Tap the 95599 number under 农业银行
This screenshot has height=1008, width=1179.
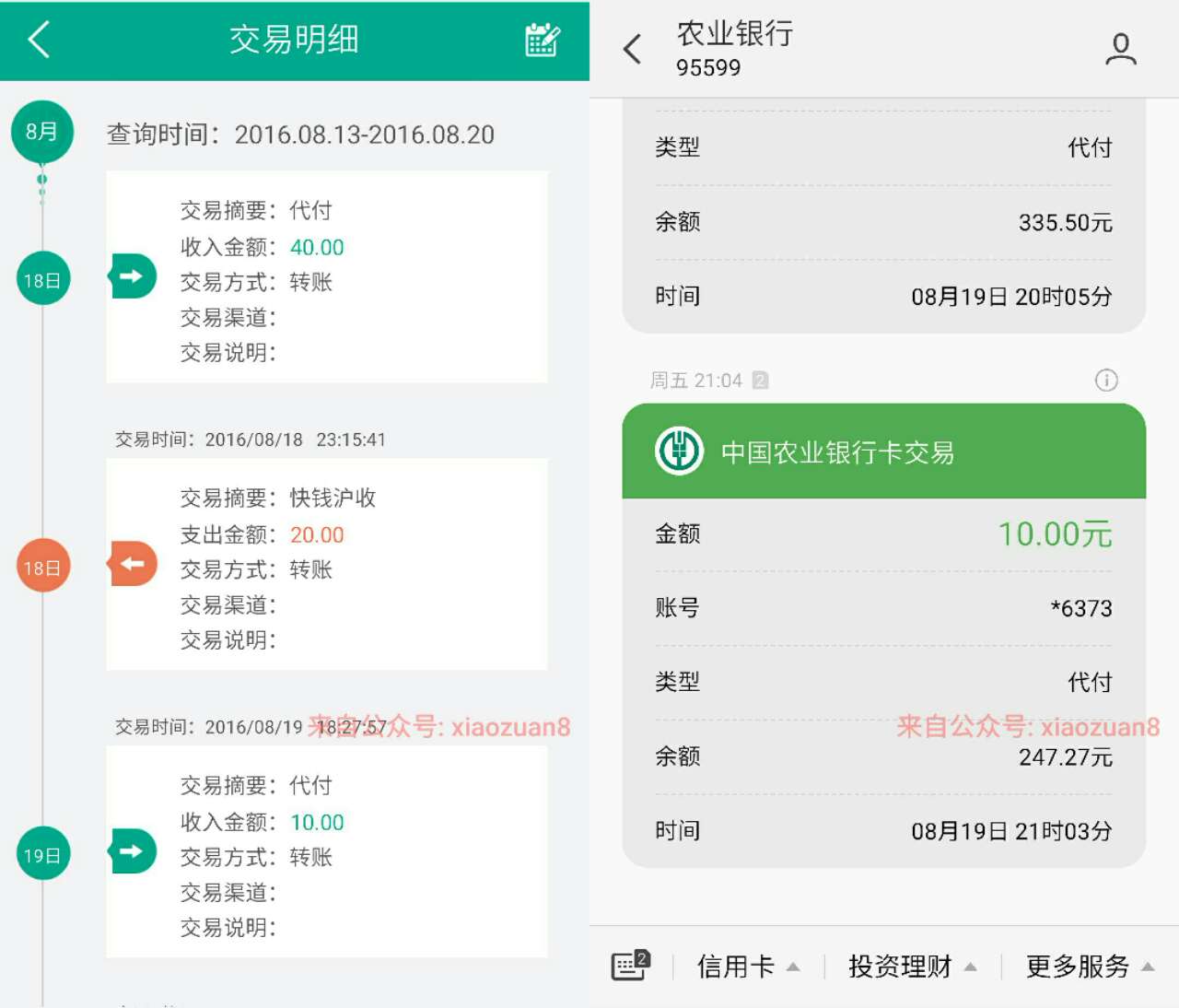point(708,67)
